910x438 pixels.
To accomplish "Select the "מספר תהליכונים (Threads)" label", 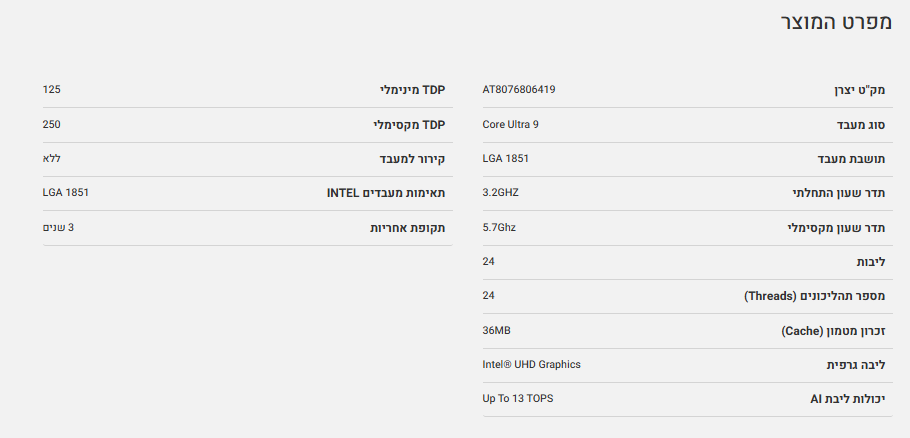I will [814, 296].
